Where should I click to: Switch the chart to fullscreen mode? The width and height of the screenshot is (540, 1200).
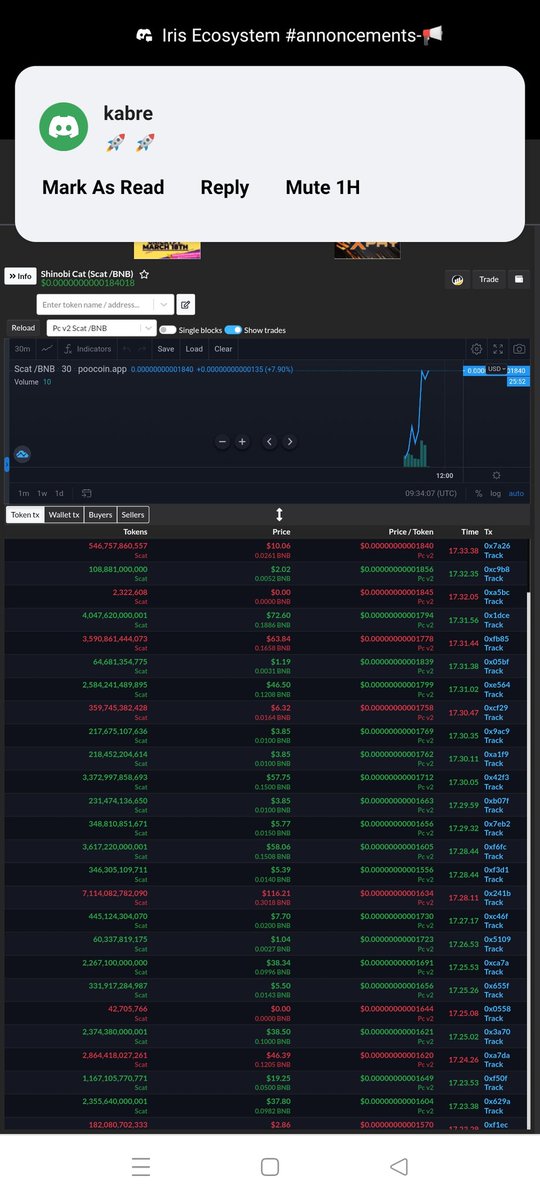(498, 349)
